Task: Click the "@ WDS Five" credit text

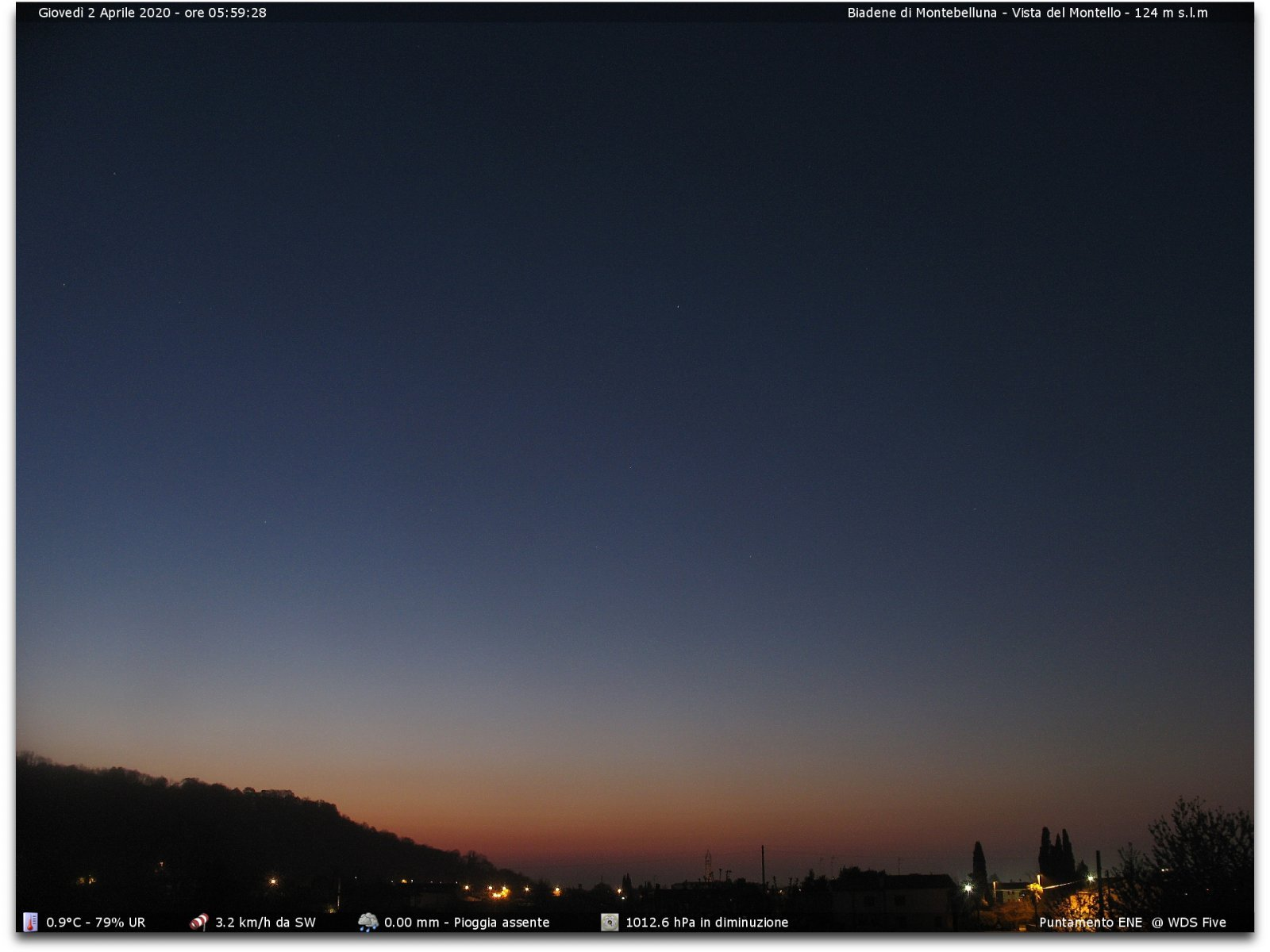Action: click(1189, 923)
